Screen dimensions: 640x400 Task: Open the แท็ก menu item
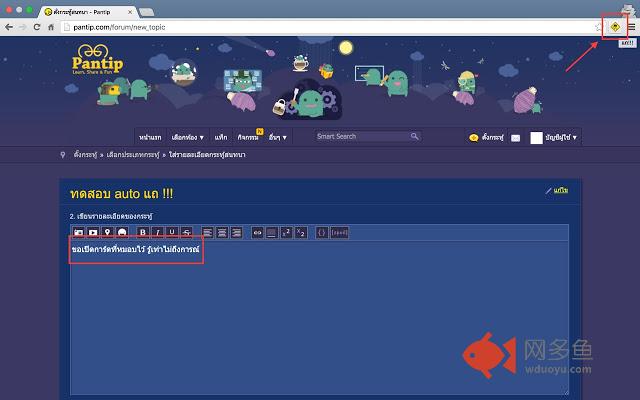pyautogui.click(x=221, y=138)
